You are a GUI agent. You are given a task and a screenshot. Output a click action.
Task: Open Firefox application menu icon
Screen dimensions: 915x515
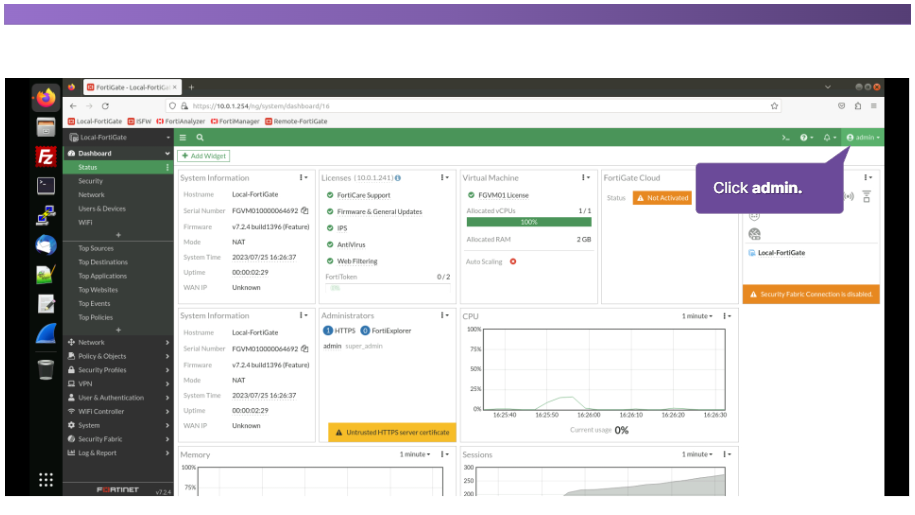[874, 106]
